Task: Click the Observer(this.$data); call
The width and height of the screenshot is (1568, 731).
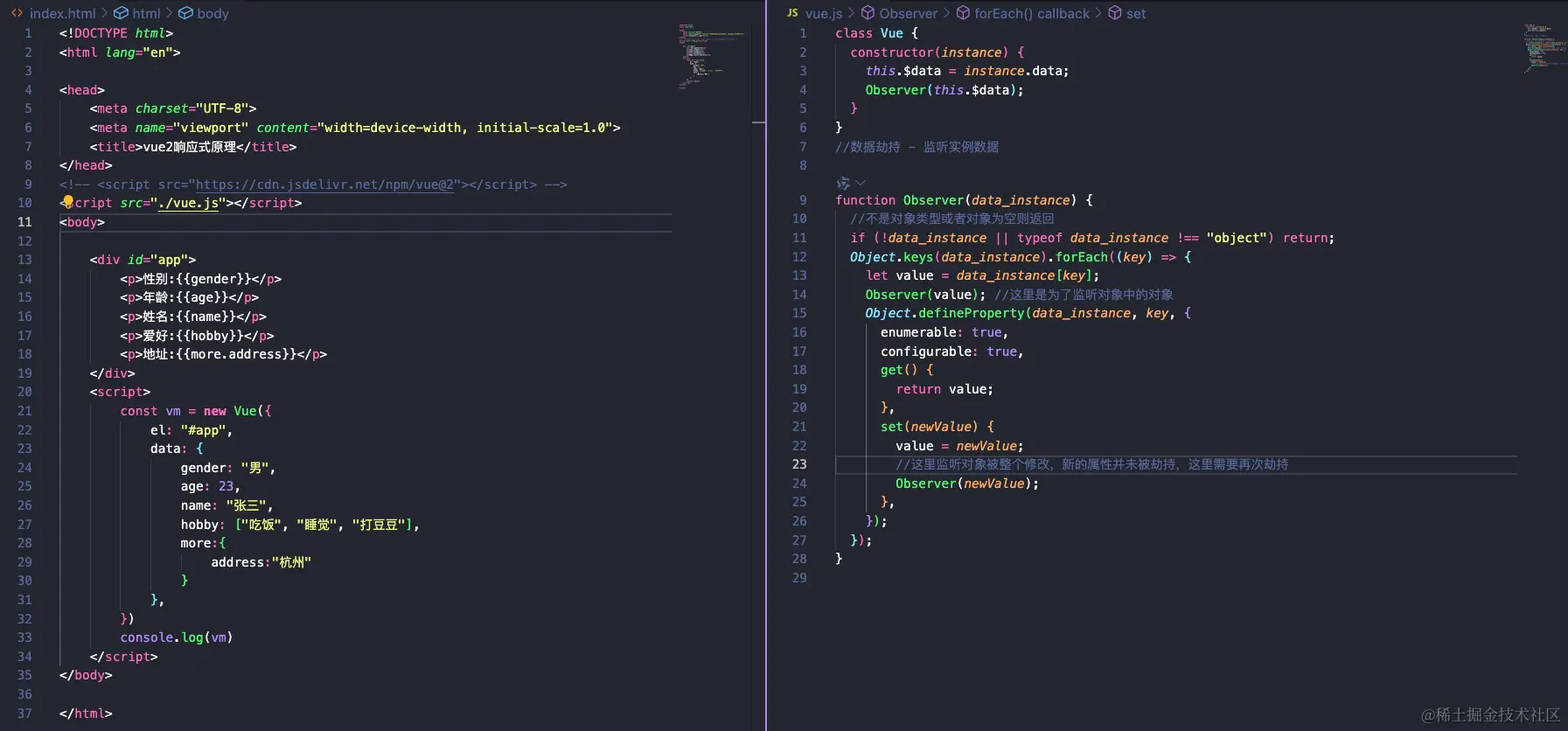Action: click(944, 90)
